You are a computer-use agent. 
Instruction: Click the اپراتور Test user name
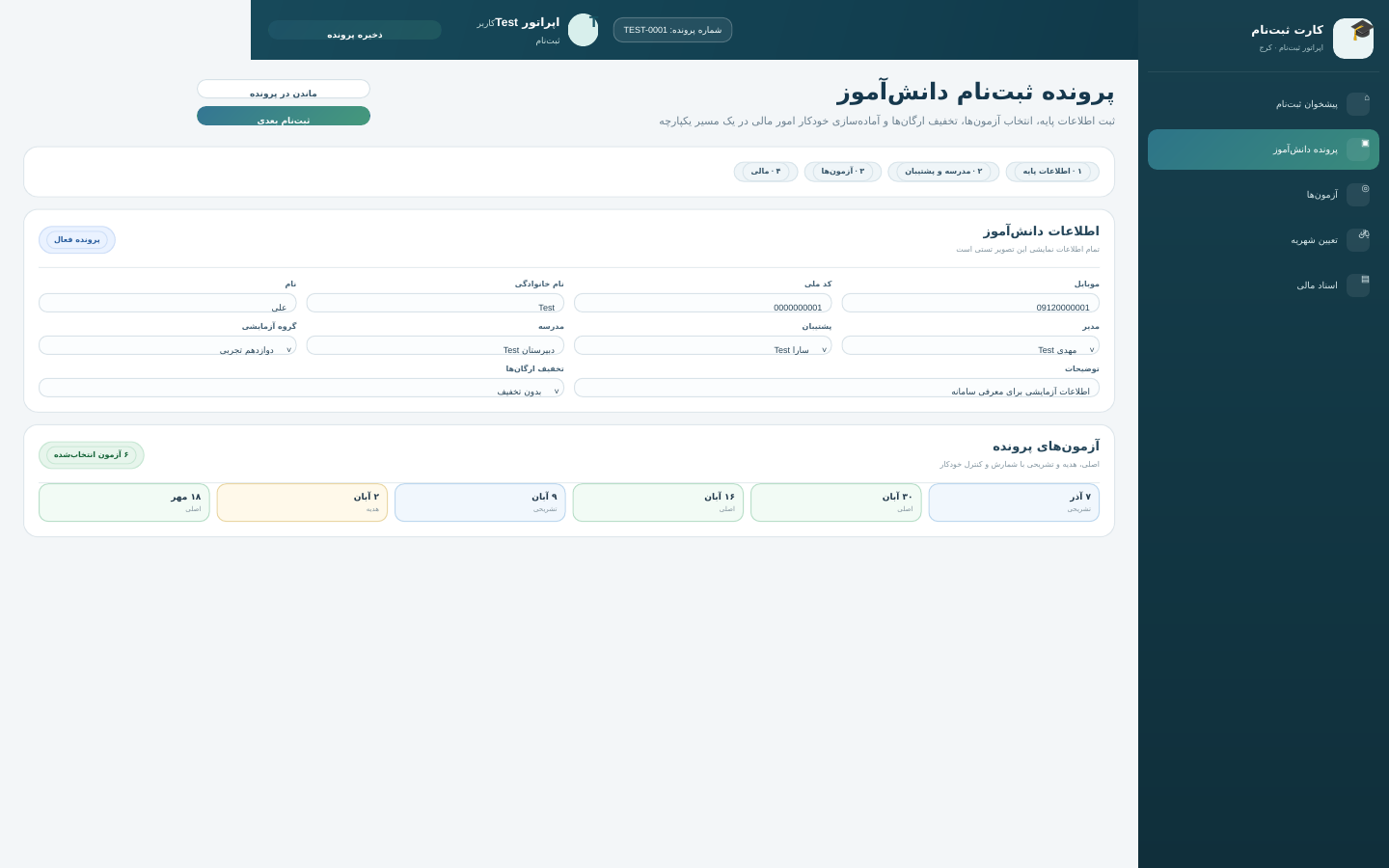coord(528,22)
